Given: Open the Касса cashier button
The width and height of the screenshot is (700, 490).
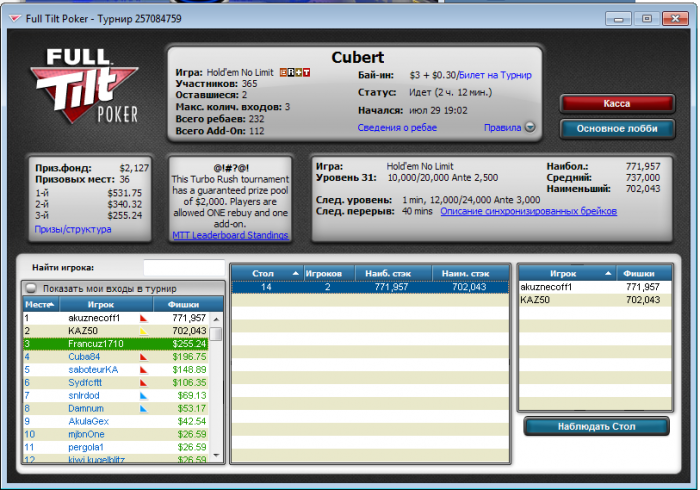Looking at the screenshot, I should pos(617,104).
